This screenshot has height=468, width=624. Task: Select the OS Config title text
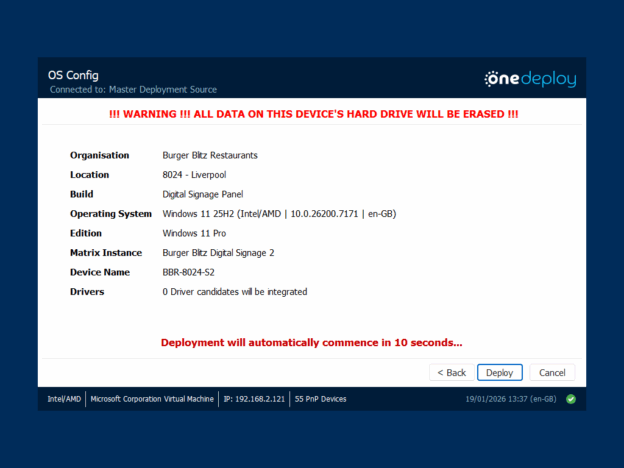click(x=73, y=75)
